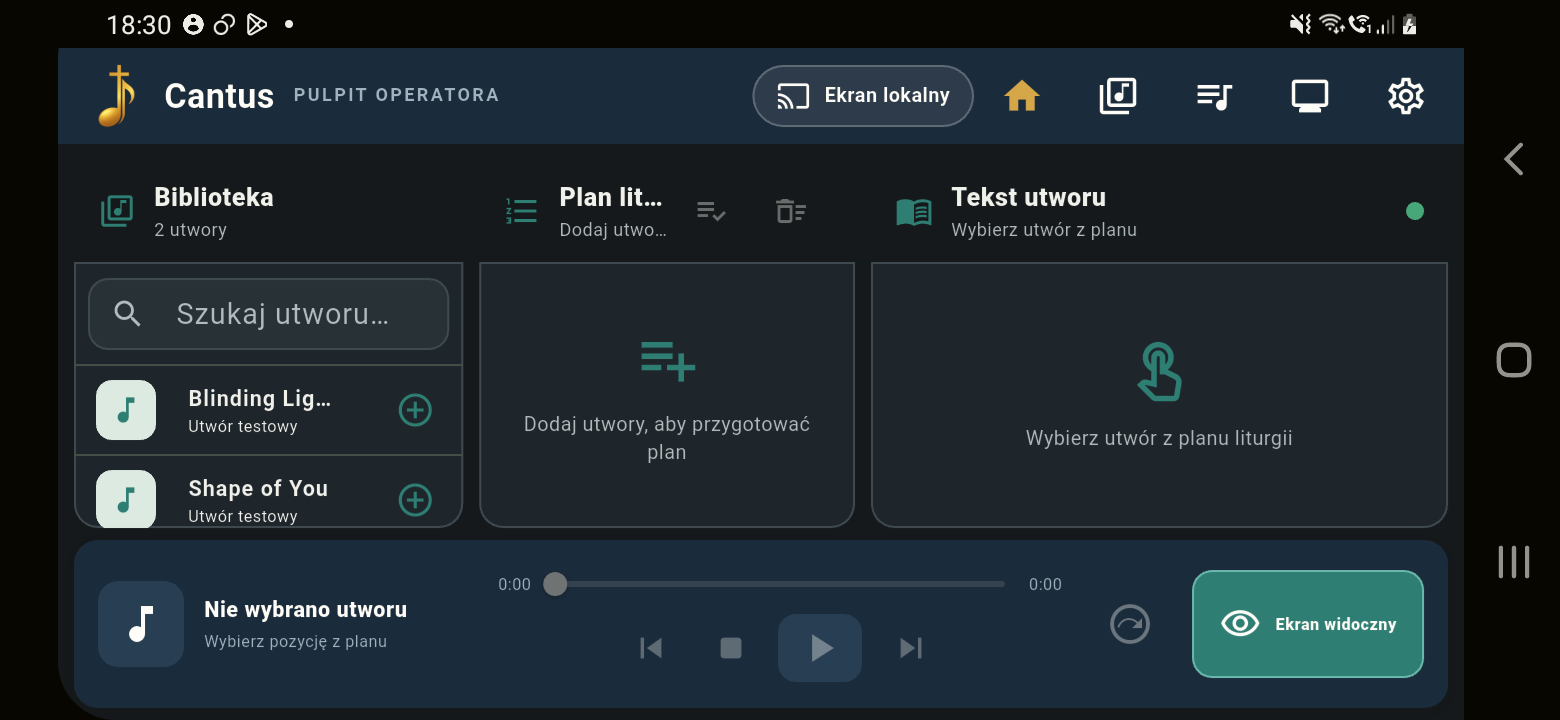Tap the Android home button

click(1514, 360)
